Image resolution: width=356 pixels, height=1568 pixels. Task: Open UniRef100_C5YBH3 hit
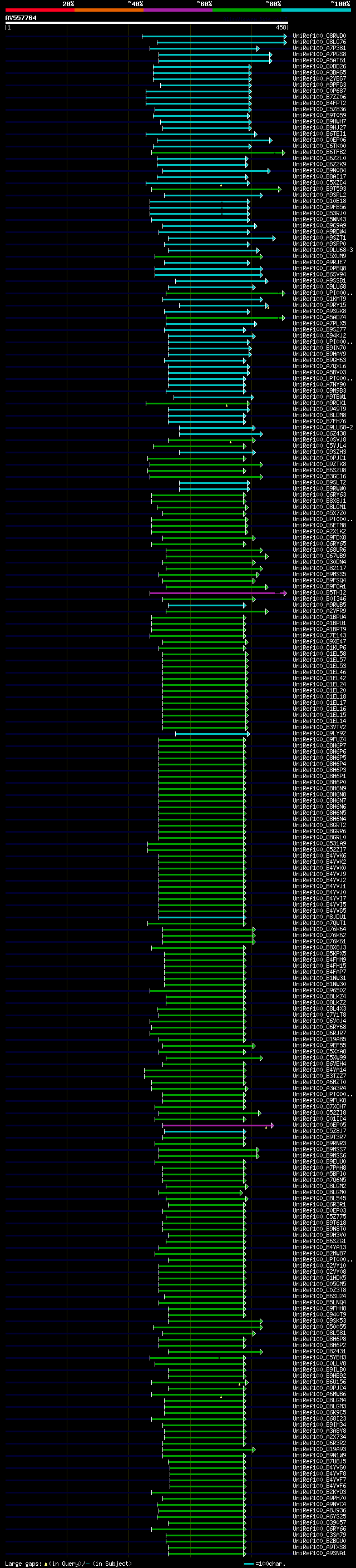tap(319, 1358)
